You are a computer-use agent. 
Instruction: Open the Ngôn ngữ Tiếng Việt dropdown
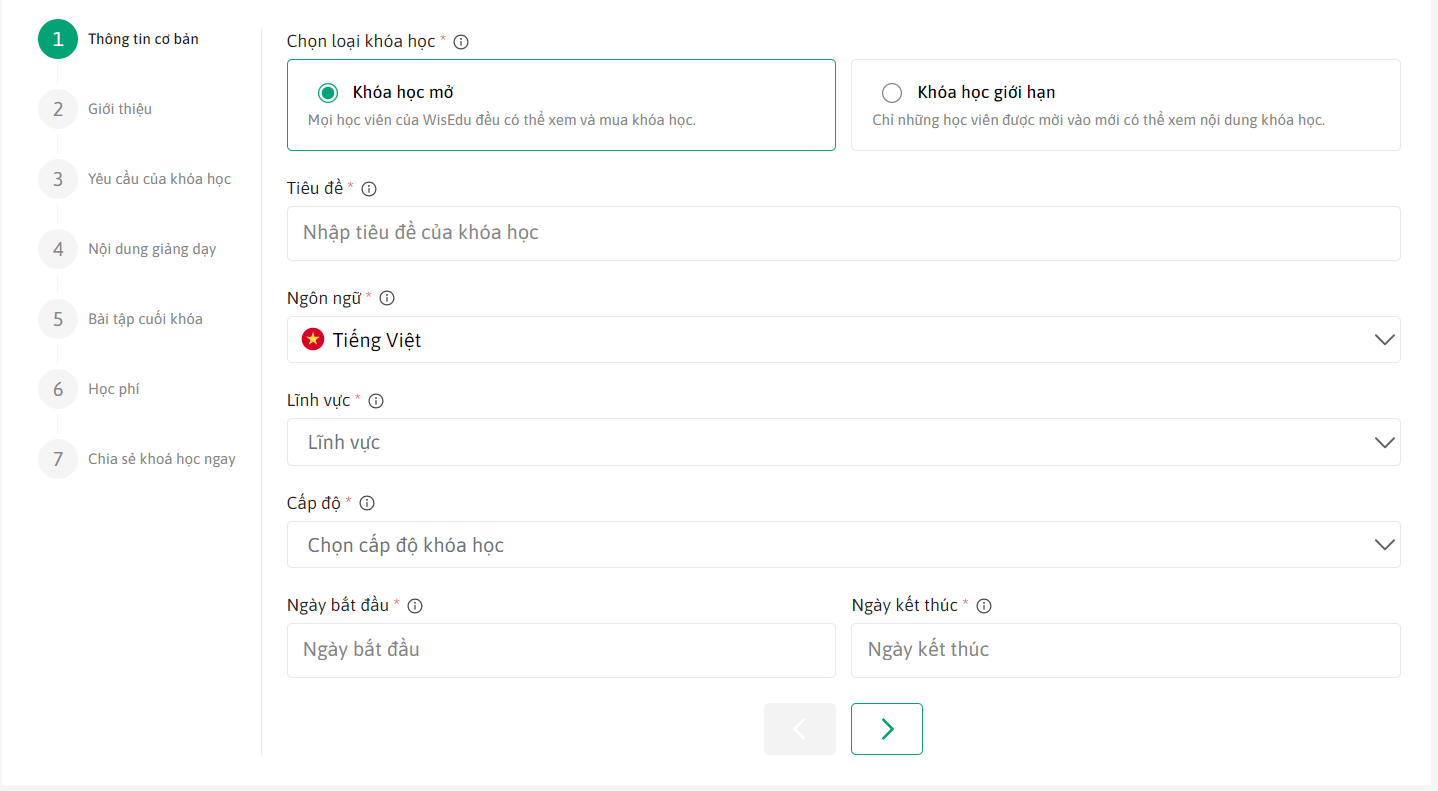[x=843, y=340]
